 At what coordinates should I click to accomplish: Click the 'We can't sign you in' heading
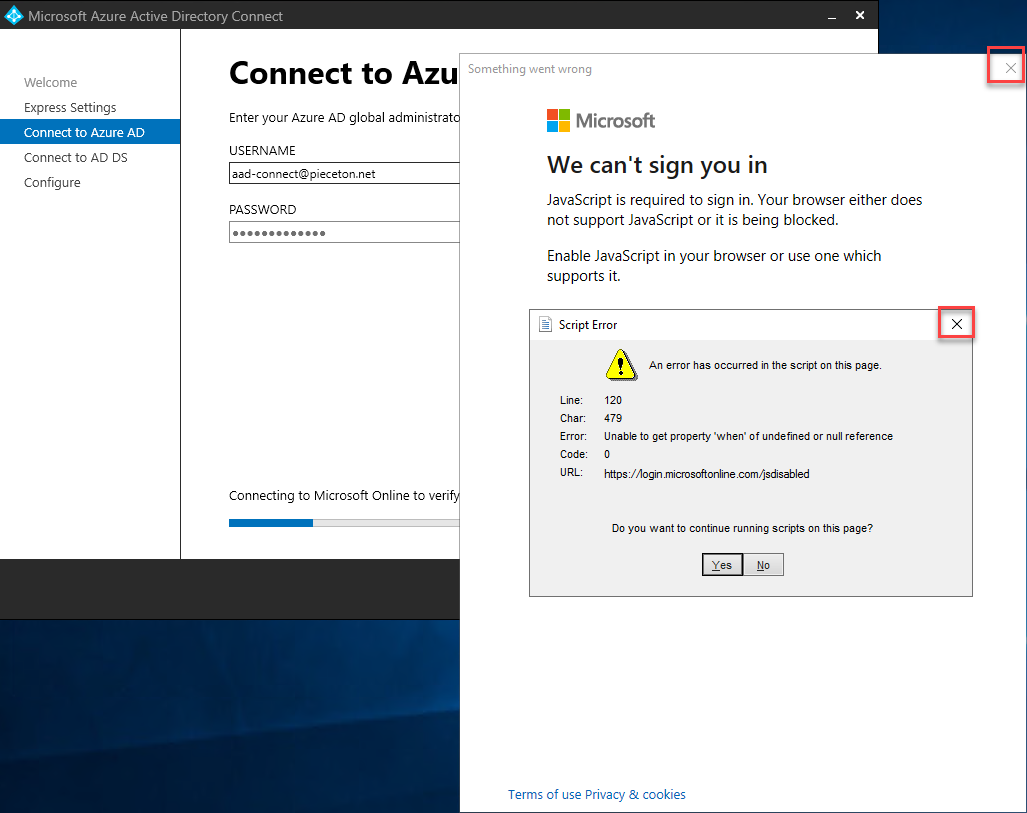[657, 165]
